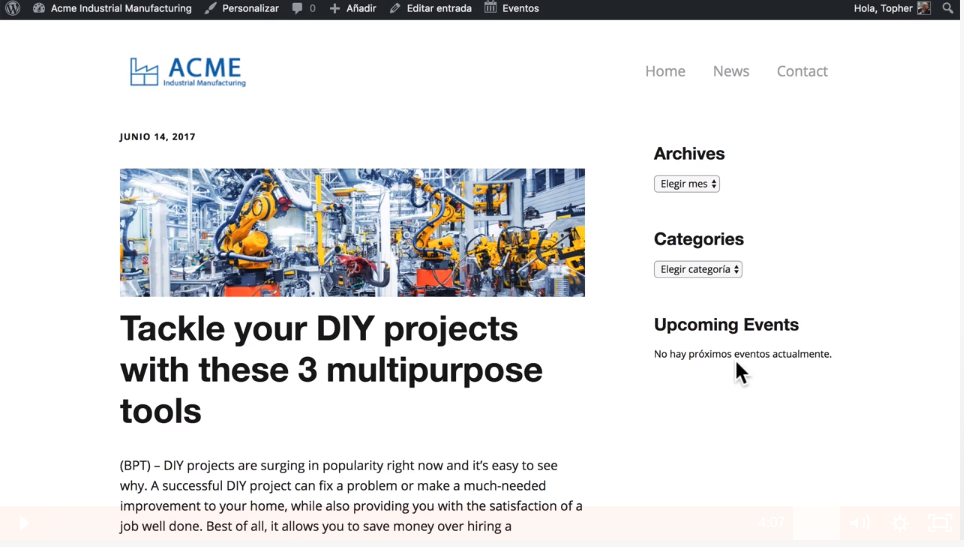Go to the Home page link
This screenshot has height=547, width=964.
point(665,71)
